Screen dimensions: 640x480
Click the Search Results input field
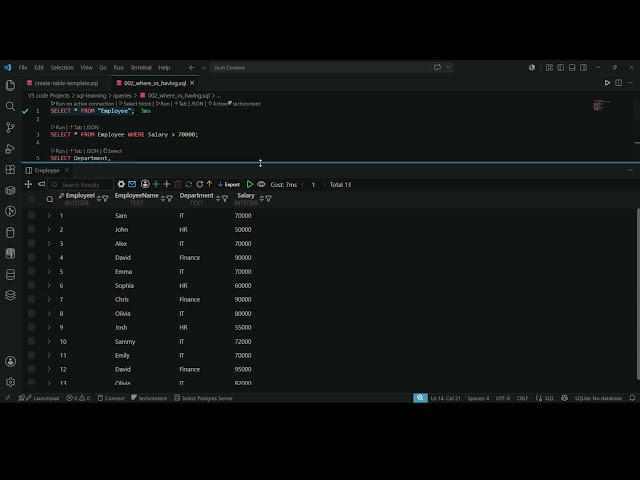pyautogui.click(x=80, y=184)
